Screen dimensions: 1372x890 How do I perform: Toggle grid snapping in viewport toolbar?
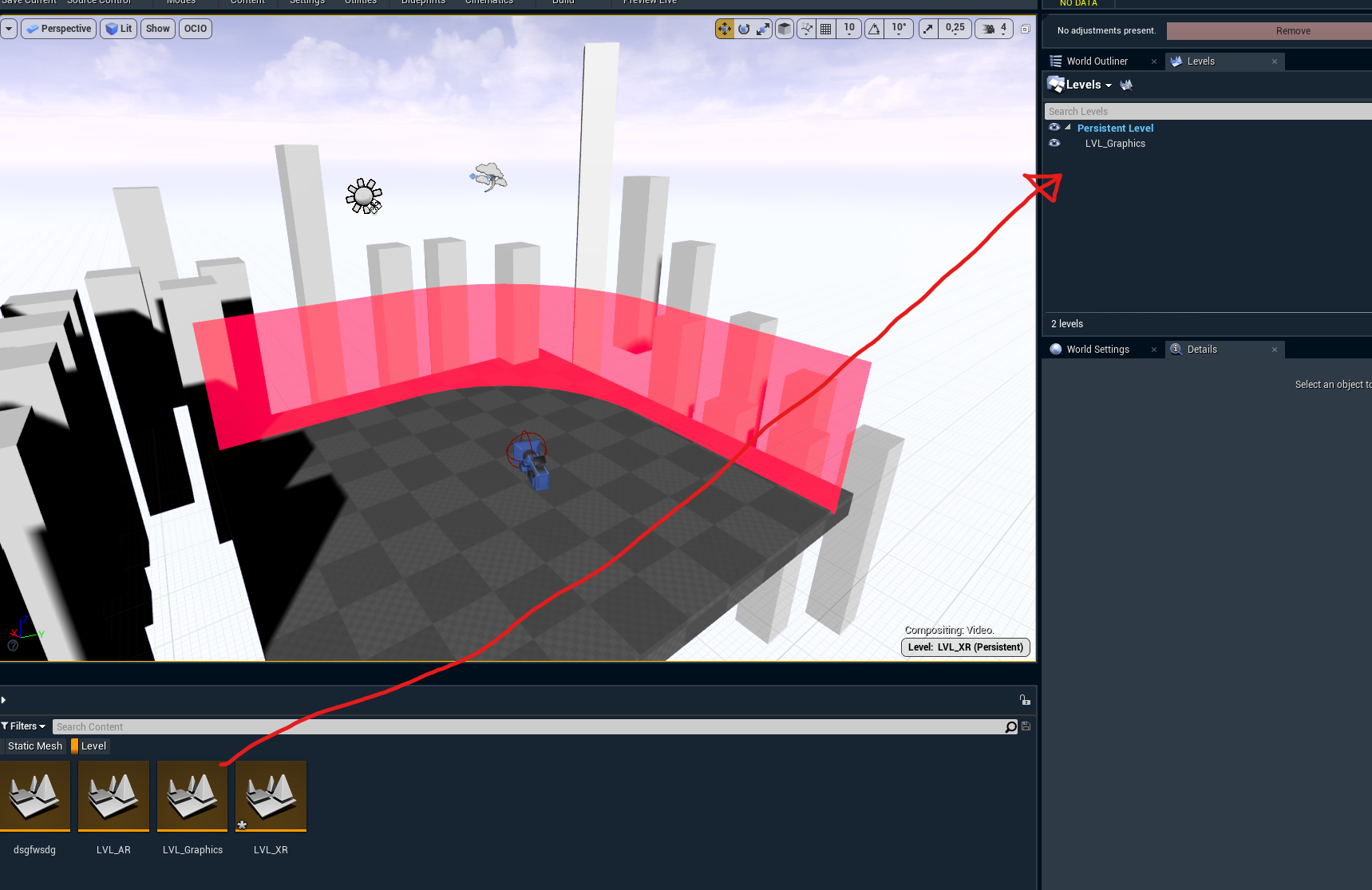click(x=826, y=29)
